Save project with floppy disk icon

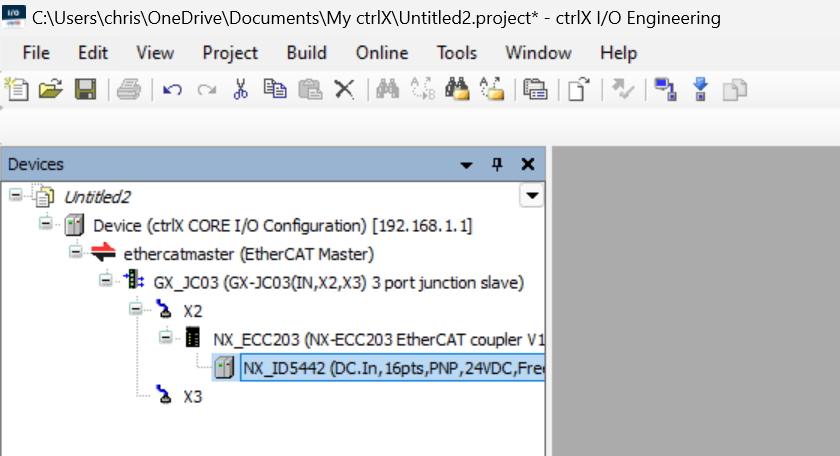pyautogui.click(x=85, y=89)
